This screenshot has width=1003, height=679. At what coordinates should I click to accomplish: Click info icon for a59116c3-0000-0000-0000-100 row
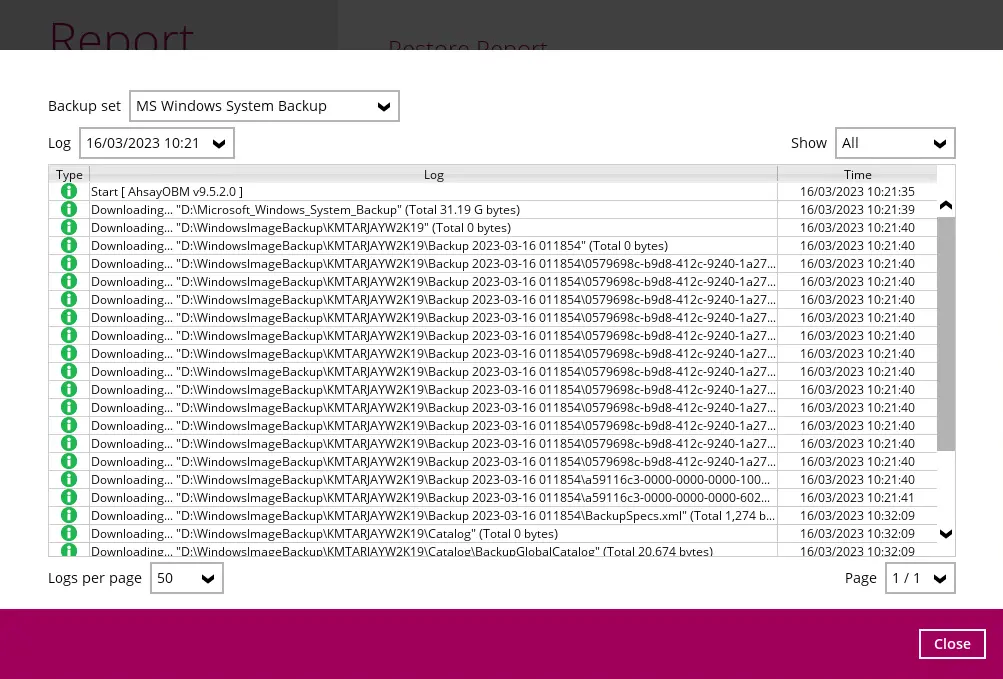(69, 479)
